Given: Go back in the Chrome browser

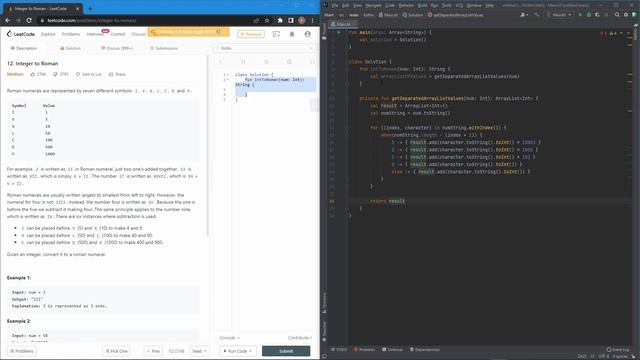Looking at the screenshot, I should tap(8, 20).
